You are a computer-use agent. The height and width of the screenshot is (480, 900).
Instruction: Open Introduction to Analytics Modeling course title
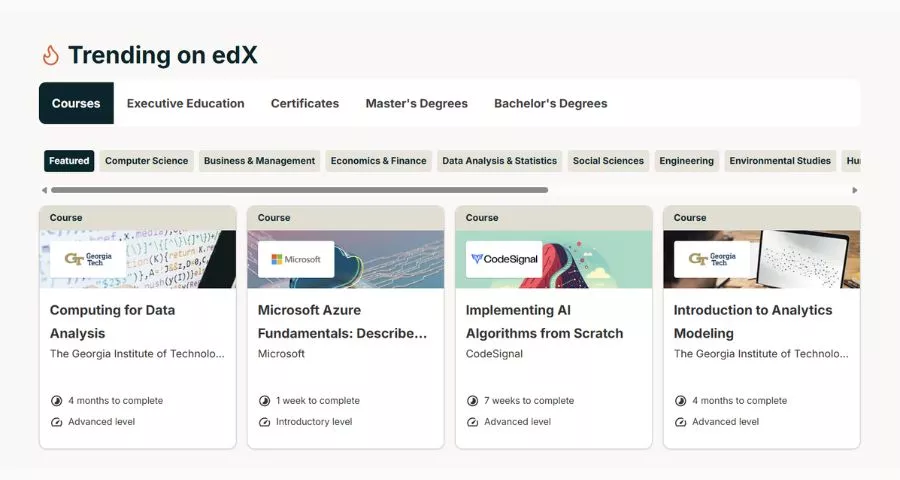pyautogui.click(x=752, y=322)
